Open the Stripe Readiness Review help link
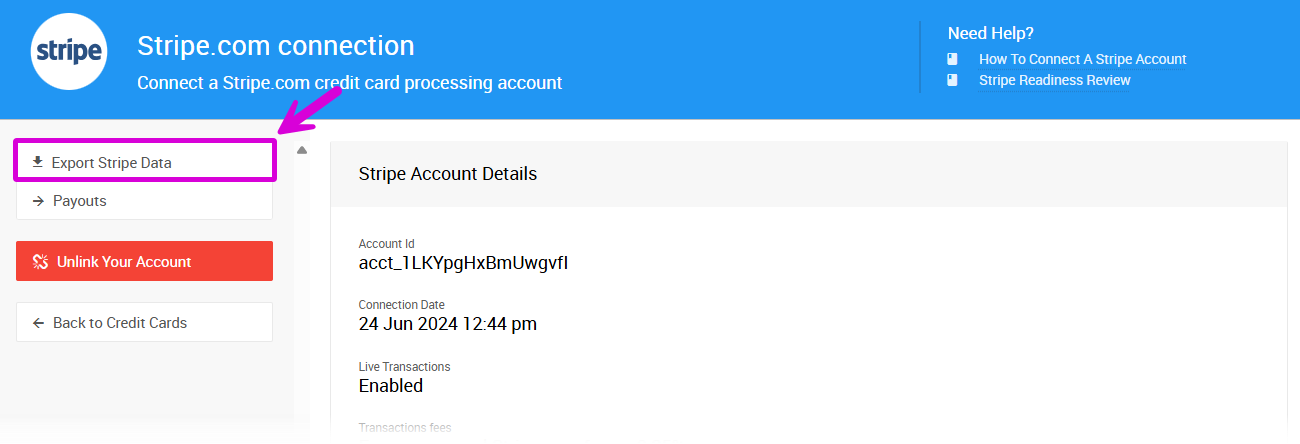This screenshot has width=1300, height=444. coord(1054,80)
